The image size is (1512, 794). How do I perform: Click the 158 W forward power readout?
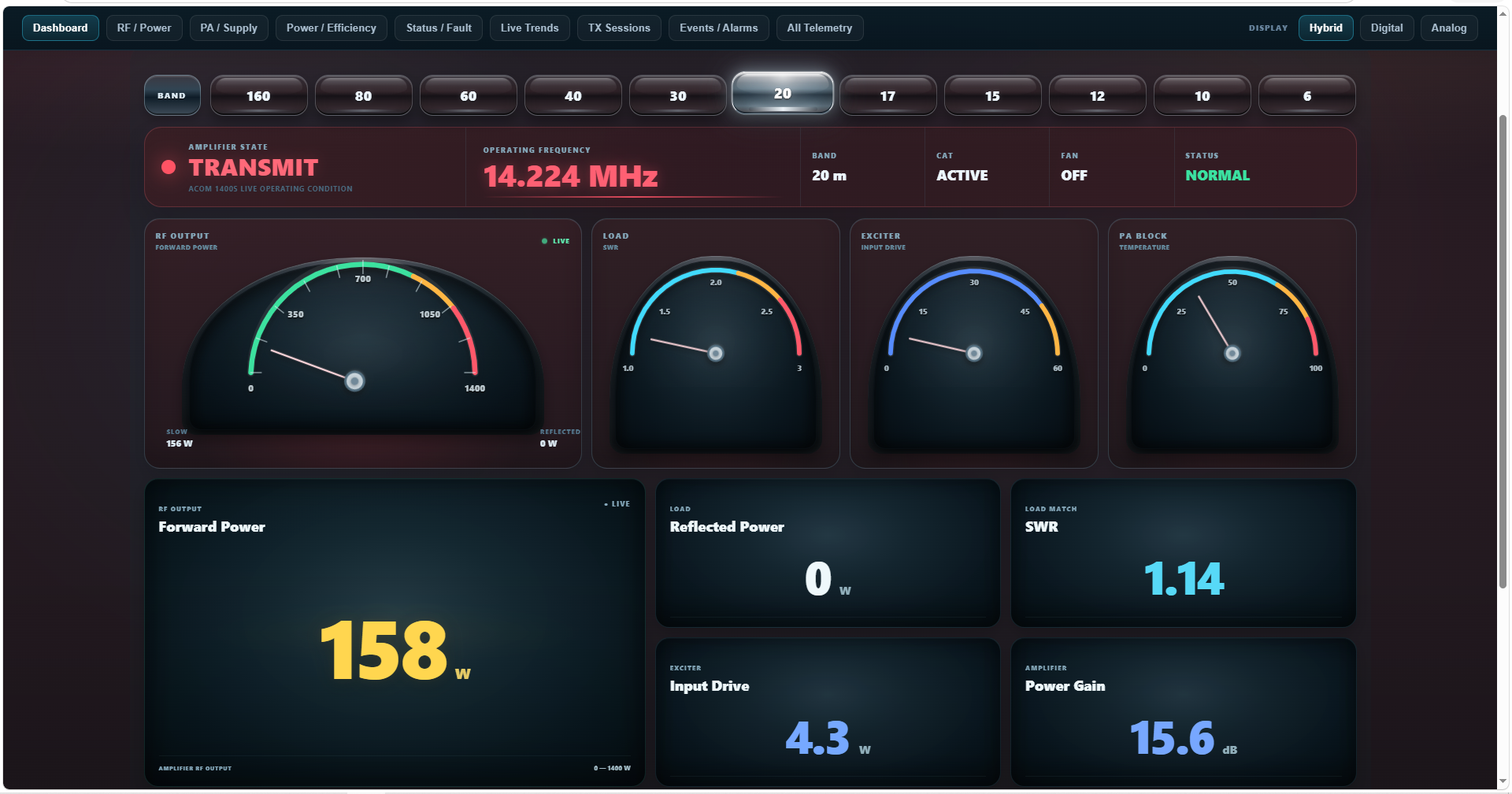pyautogui.click(x=395, y=650)
